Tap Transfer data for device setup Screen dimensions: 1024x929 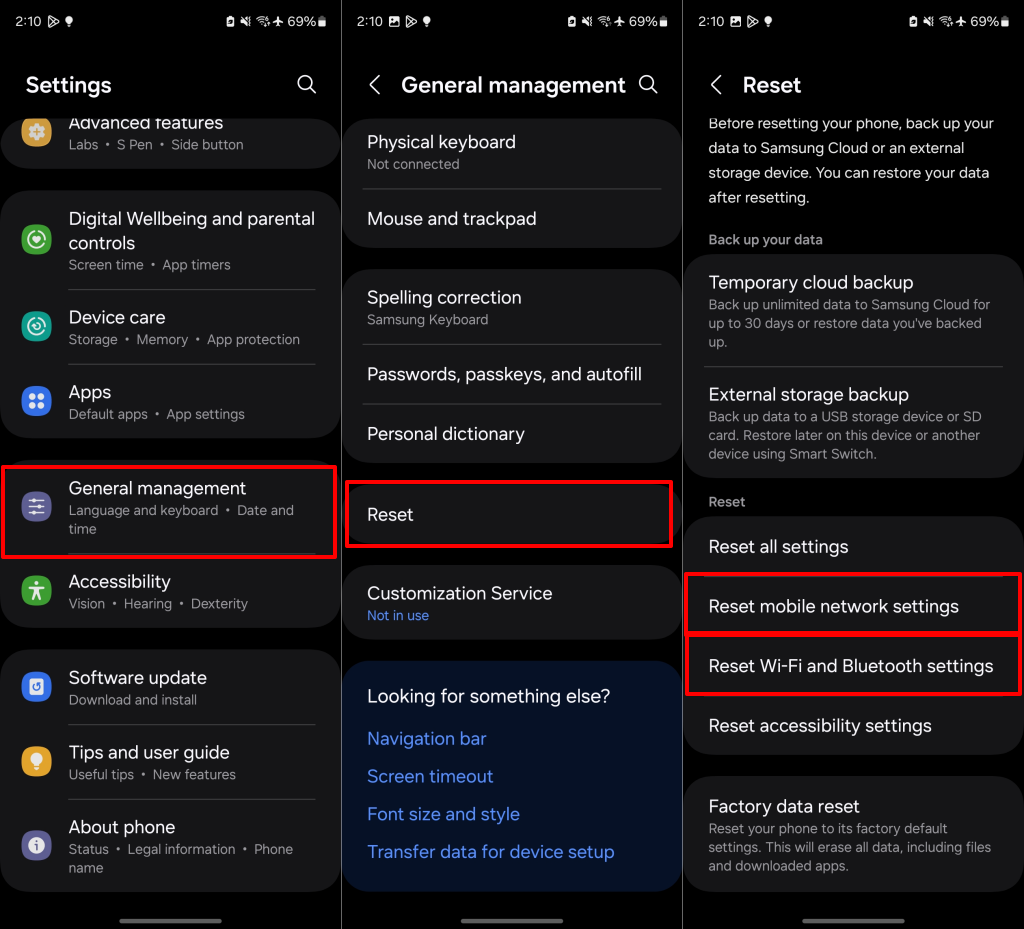point(490,852)
